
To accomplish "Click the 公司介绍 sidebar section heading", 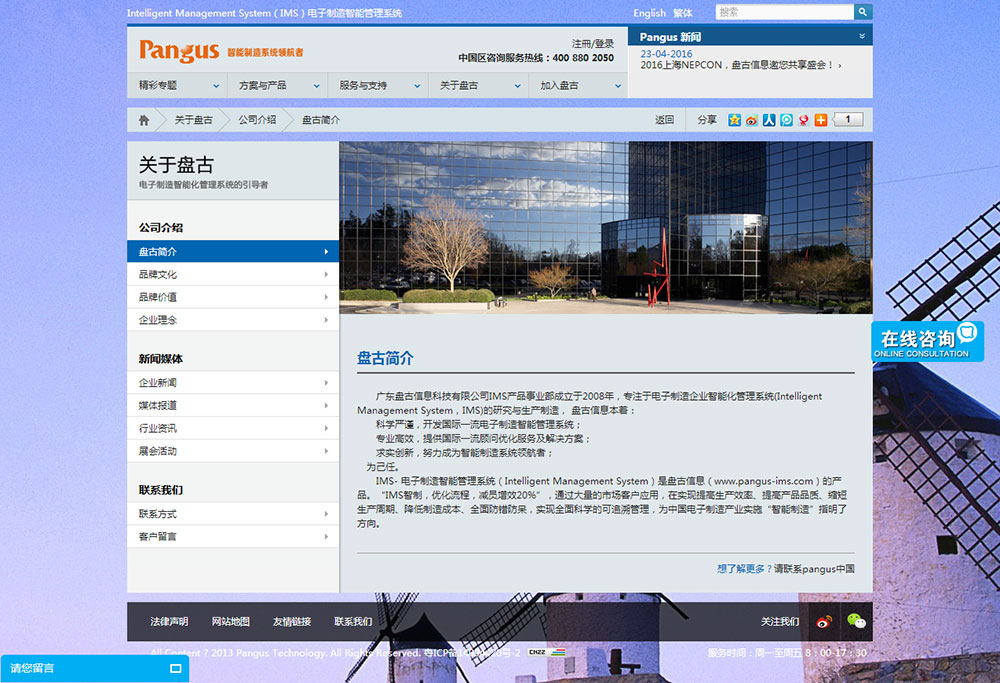I will click(x=161, y=228).
